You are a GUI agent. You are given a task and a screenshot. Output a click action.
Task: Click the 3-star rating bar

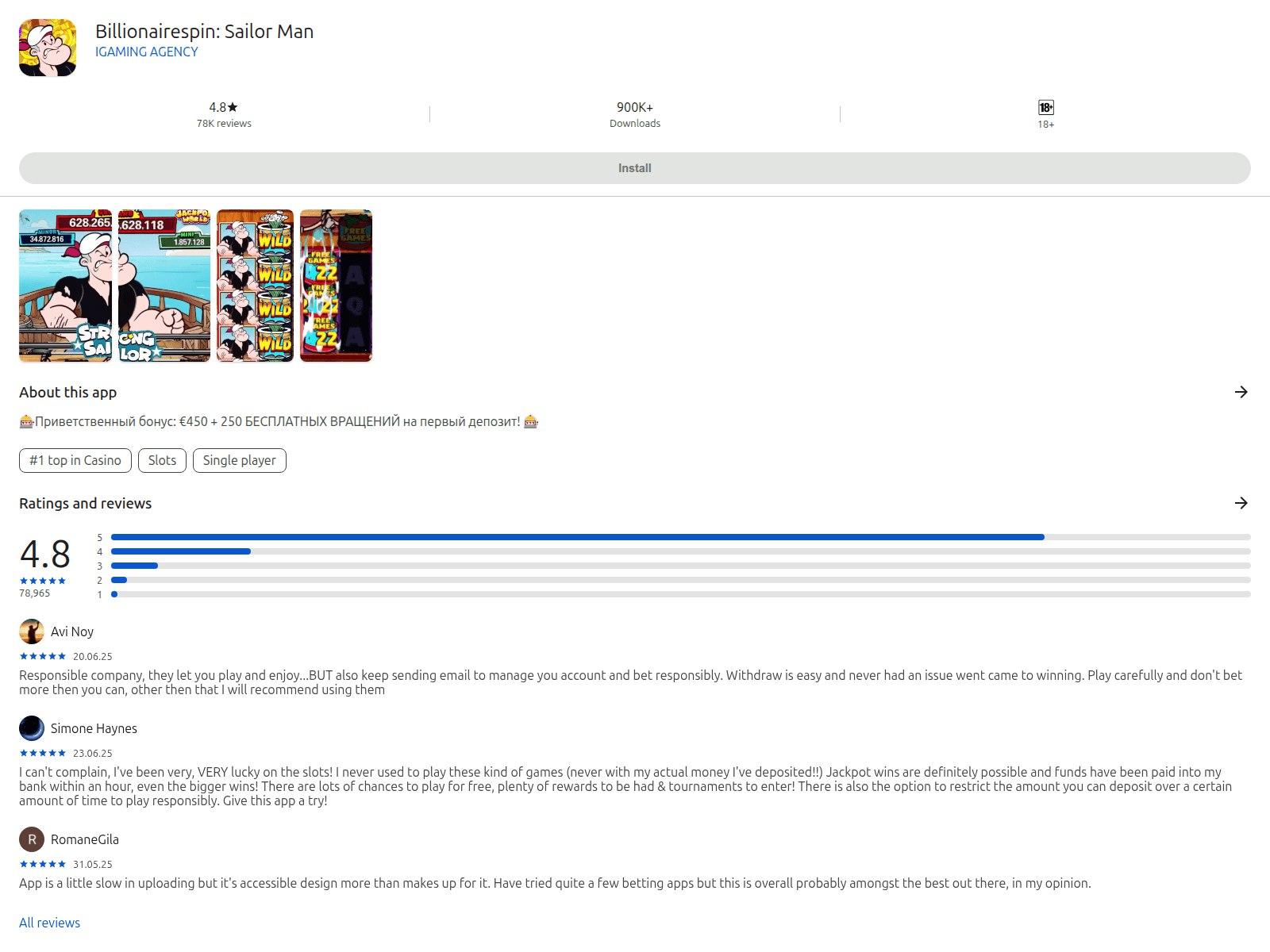(681, 566)
